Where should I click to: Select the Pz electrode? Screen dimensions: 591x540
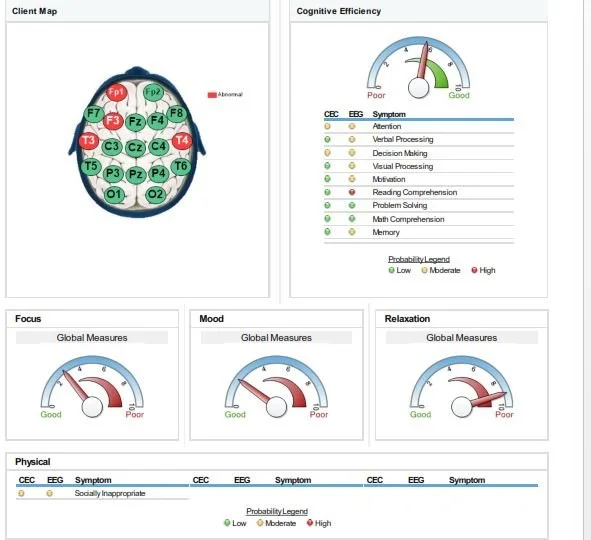pos(136,174)
